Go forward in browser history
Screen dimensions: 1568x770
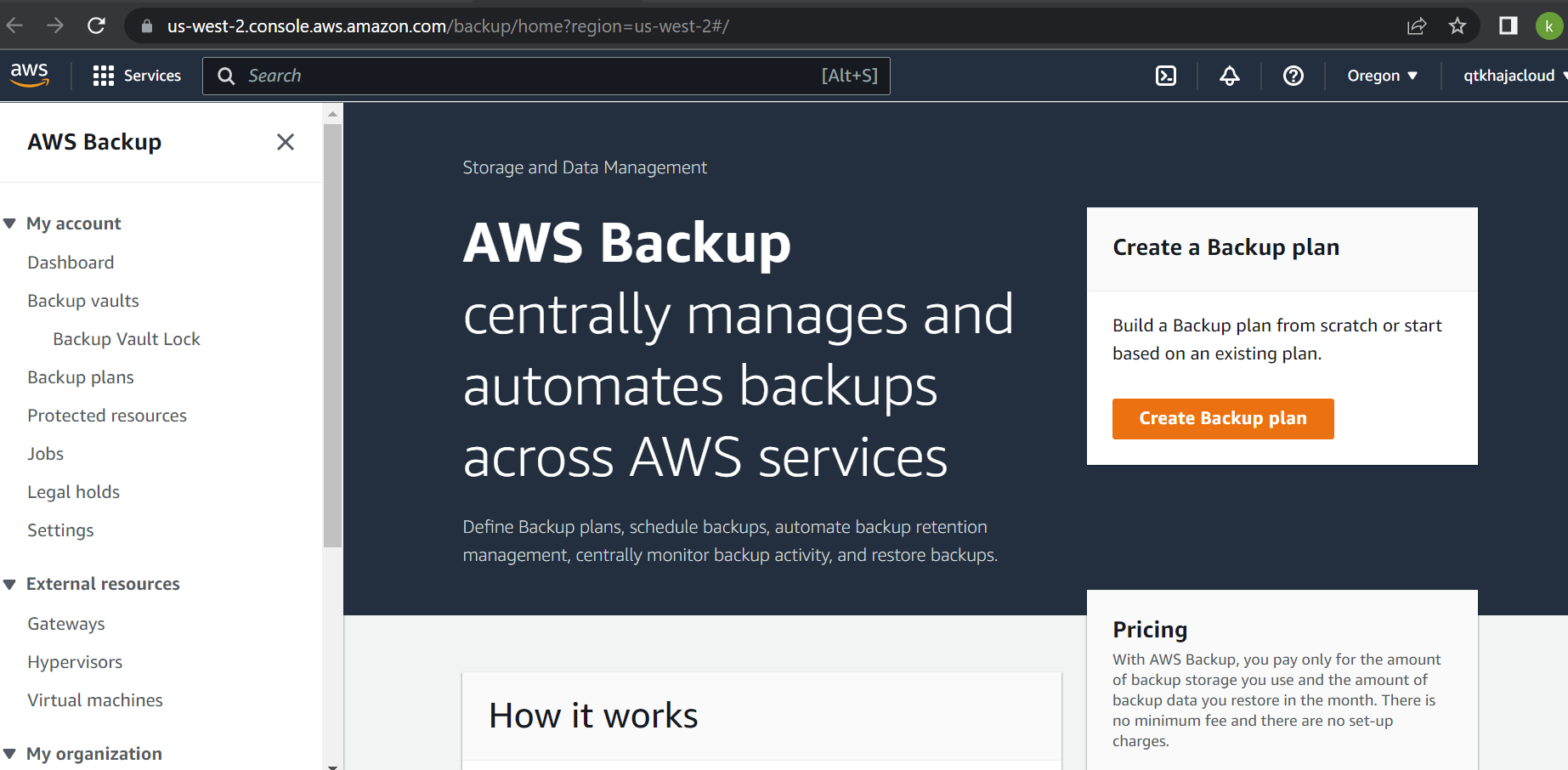coord(55,25)
